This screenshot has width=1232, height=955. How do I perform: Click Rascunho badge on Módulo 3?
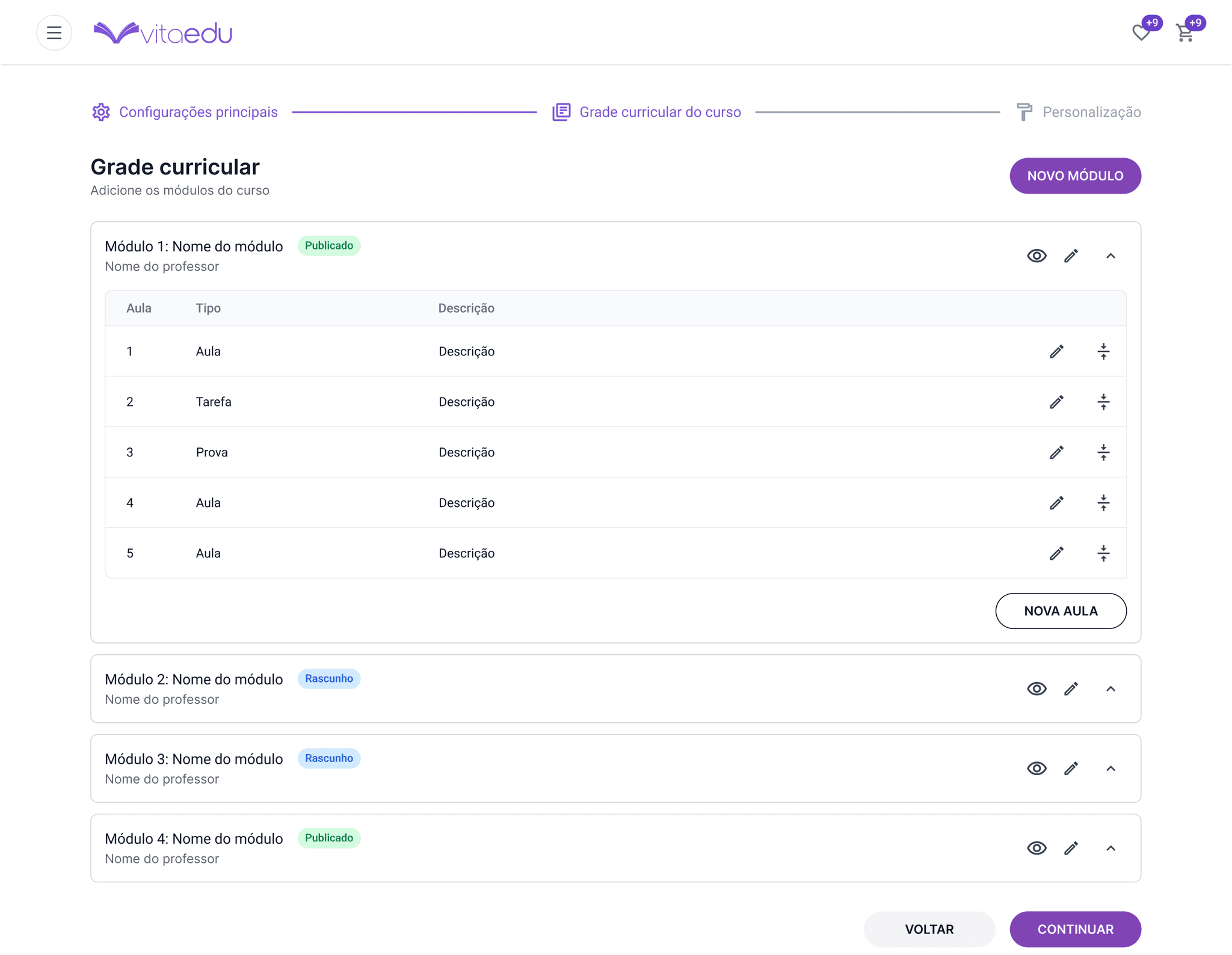329,758
